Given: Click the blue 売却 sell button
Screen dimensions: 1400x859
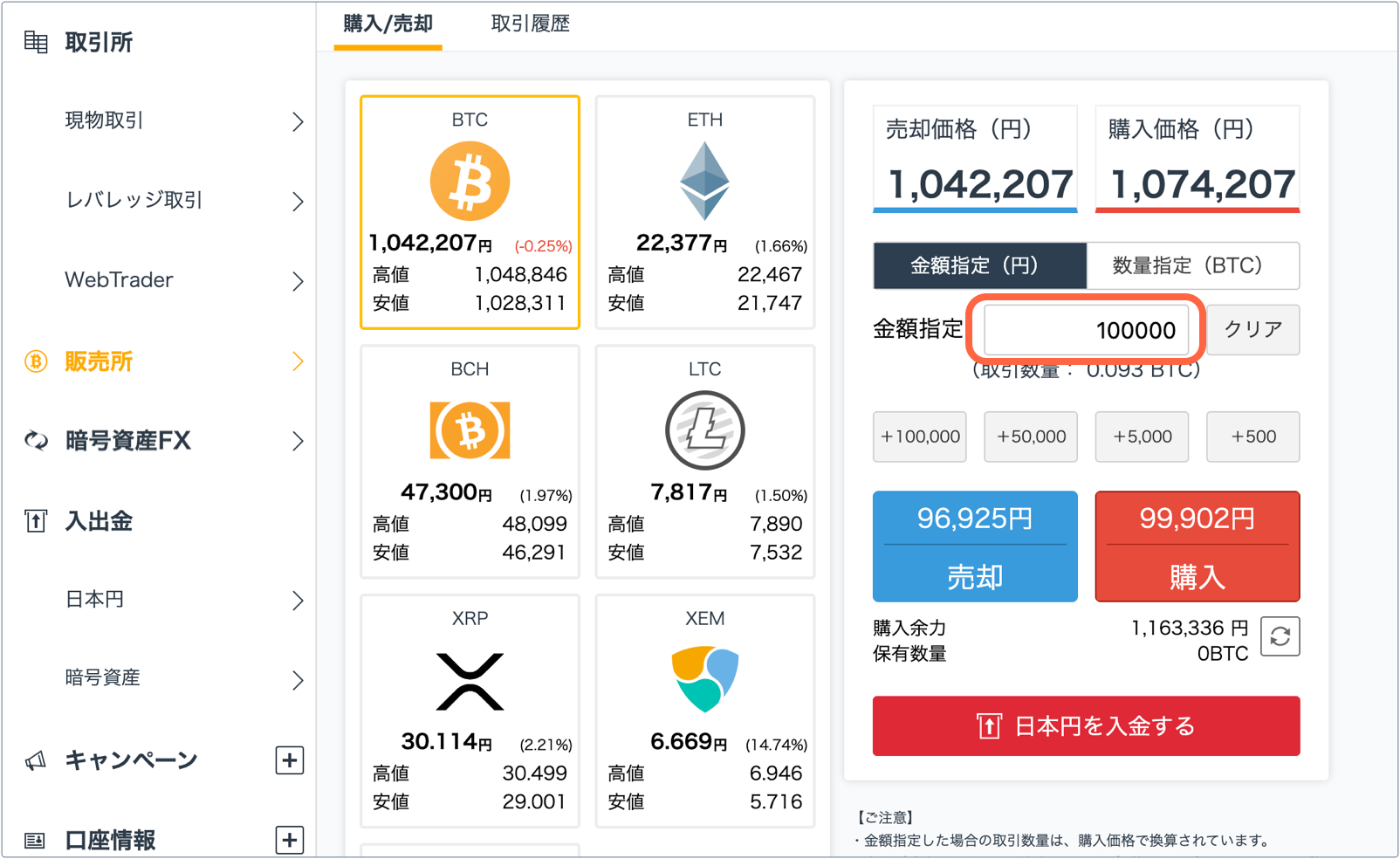Looking at the screenshot, I should [975, 546].
